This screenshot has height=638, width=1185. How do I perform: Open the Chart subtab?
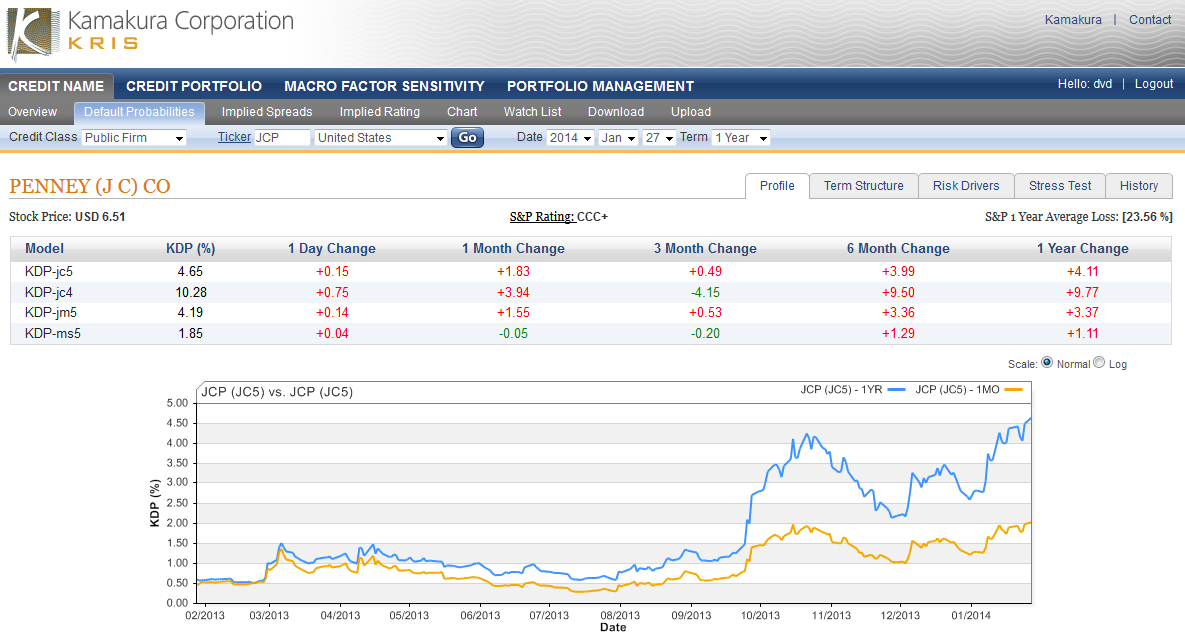click(462, 112)
